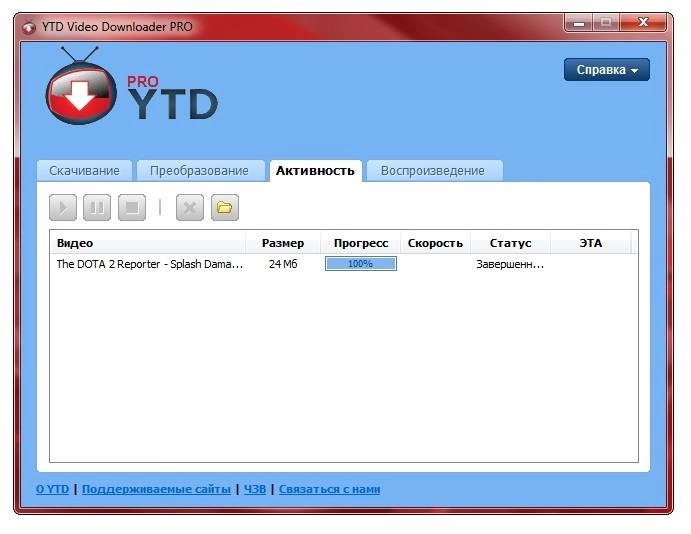Open the Воспроизведение tab
691x534 pixels.
433,171
